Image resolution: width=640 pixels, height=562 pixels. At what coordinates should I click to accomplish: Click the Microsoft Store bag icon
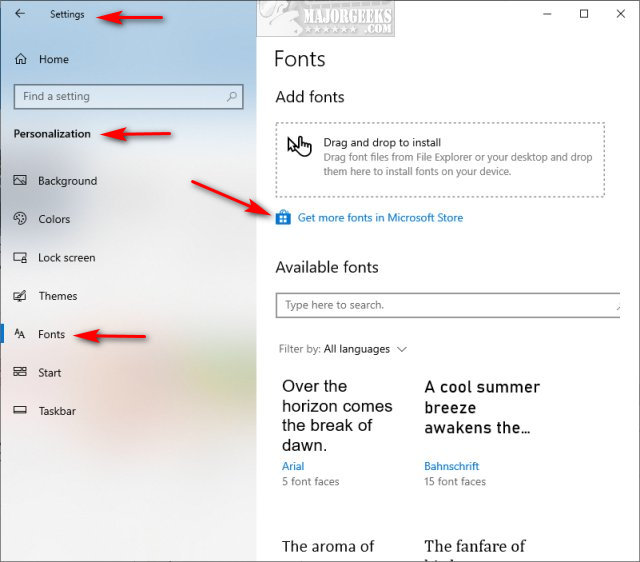[x=283, y=217]
